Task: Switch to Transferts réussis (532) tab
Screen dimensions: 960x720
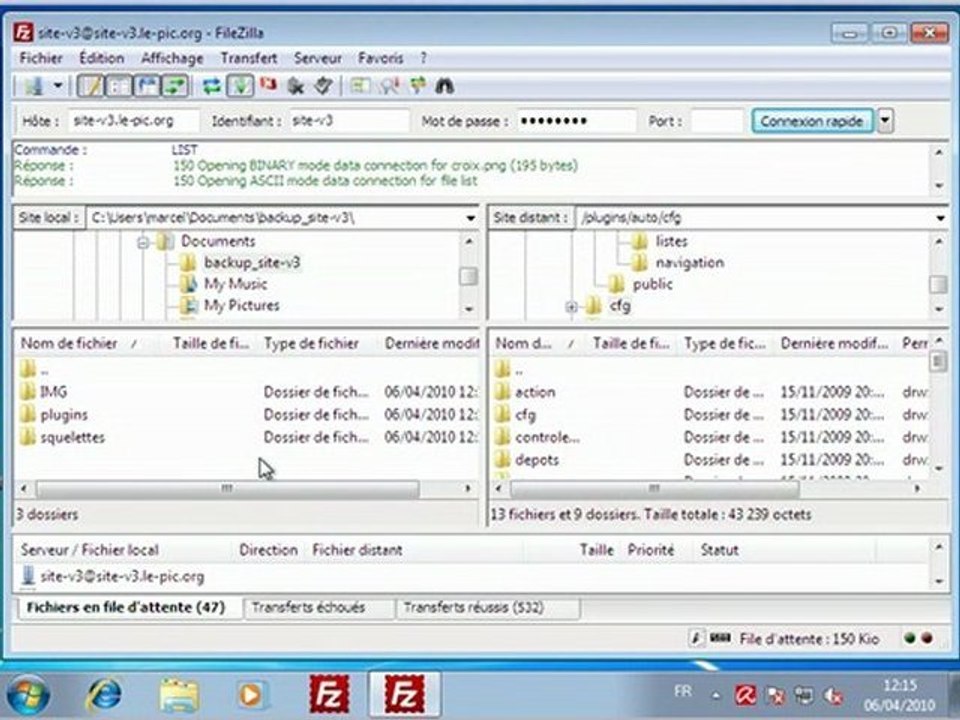Action: pyautogui.click(x=474, y=607)
